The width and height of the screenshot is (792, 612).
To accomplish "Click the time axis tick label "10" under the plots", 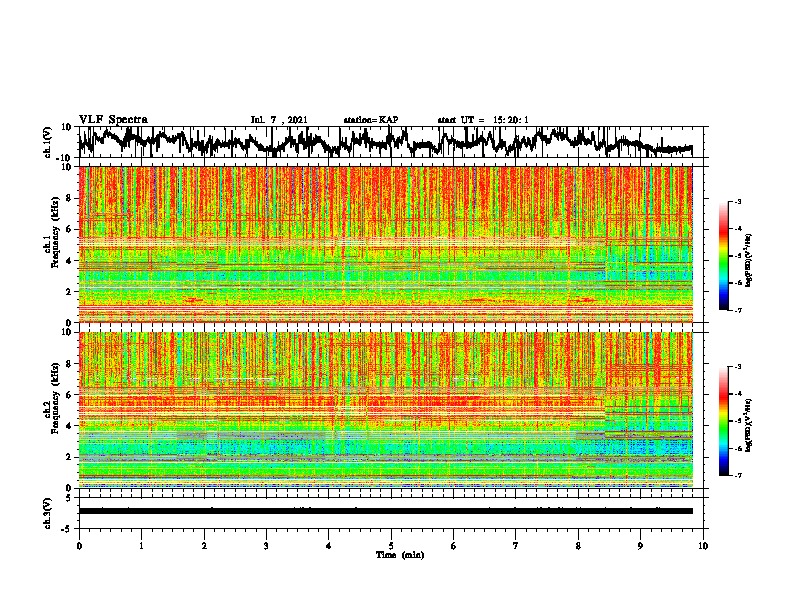I will 703,546.
